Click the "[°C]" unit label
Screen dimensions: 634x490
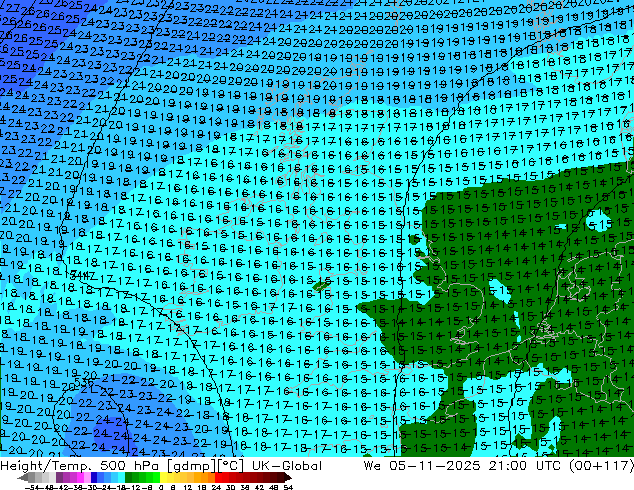click(x=231, y=466)
